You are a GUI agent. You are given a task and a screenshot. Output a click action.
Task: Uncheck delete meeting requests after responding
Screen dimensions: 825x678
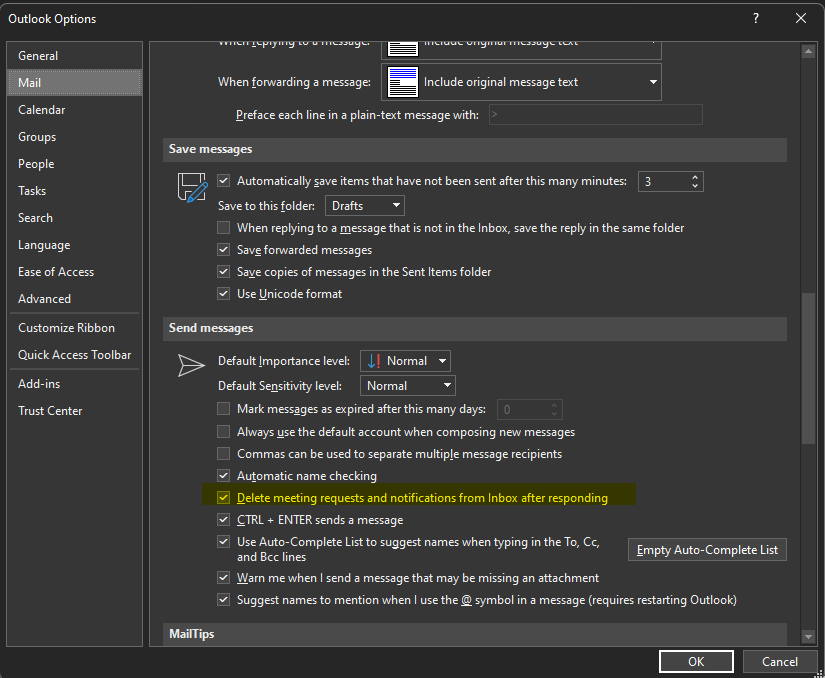[224, 498]
